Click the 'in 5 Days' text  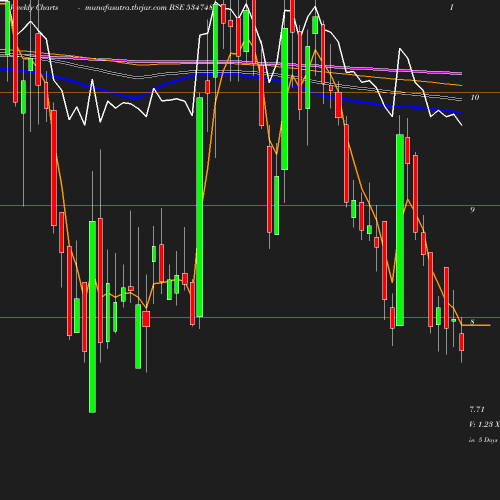pos(483,440)
